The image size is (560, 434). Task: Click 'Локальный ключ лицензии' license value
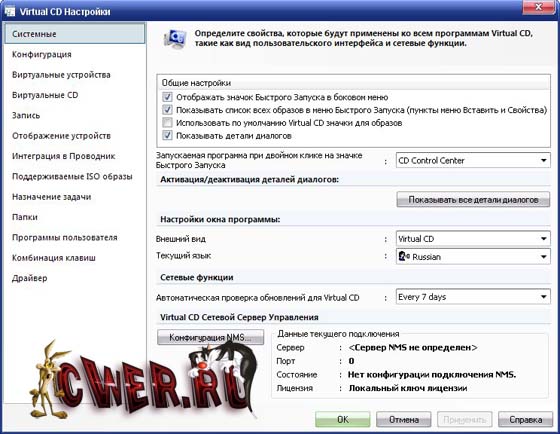408,388
